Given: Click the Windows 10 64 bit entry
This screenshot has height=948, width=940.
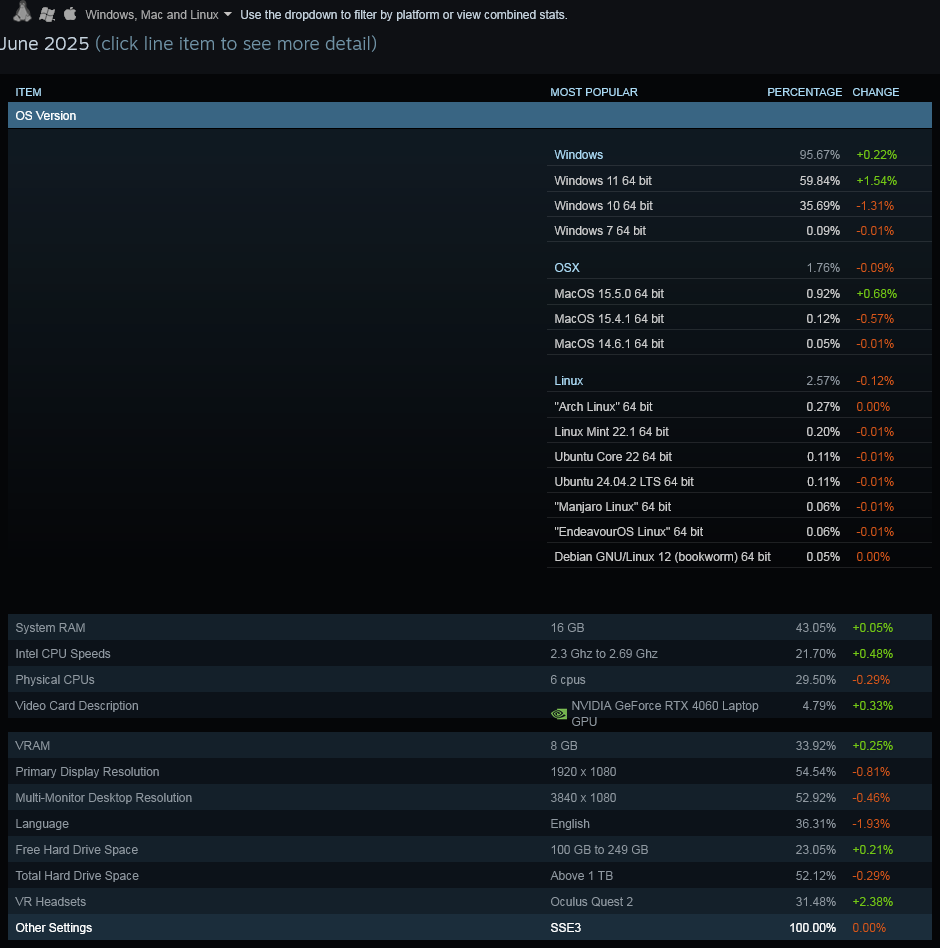Looking at the screenshot, I should click(x=603, y=206).
